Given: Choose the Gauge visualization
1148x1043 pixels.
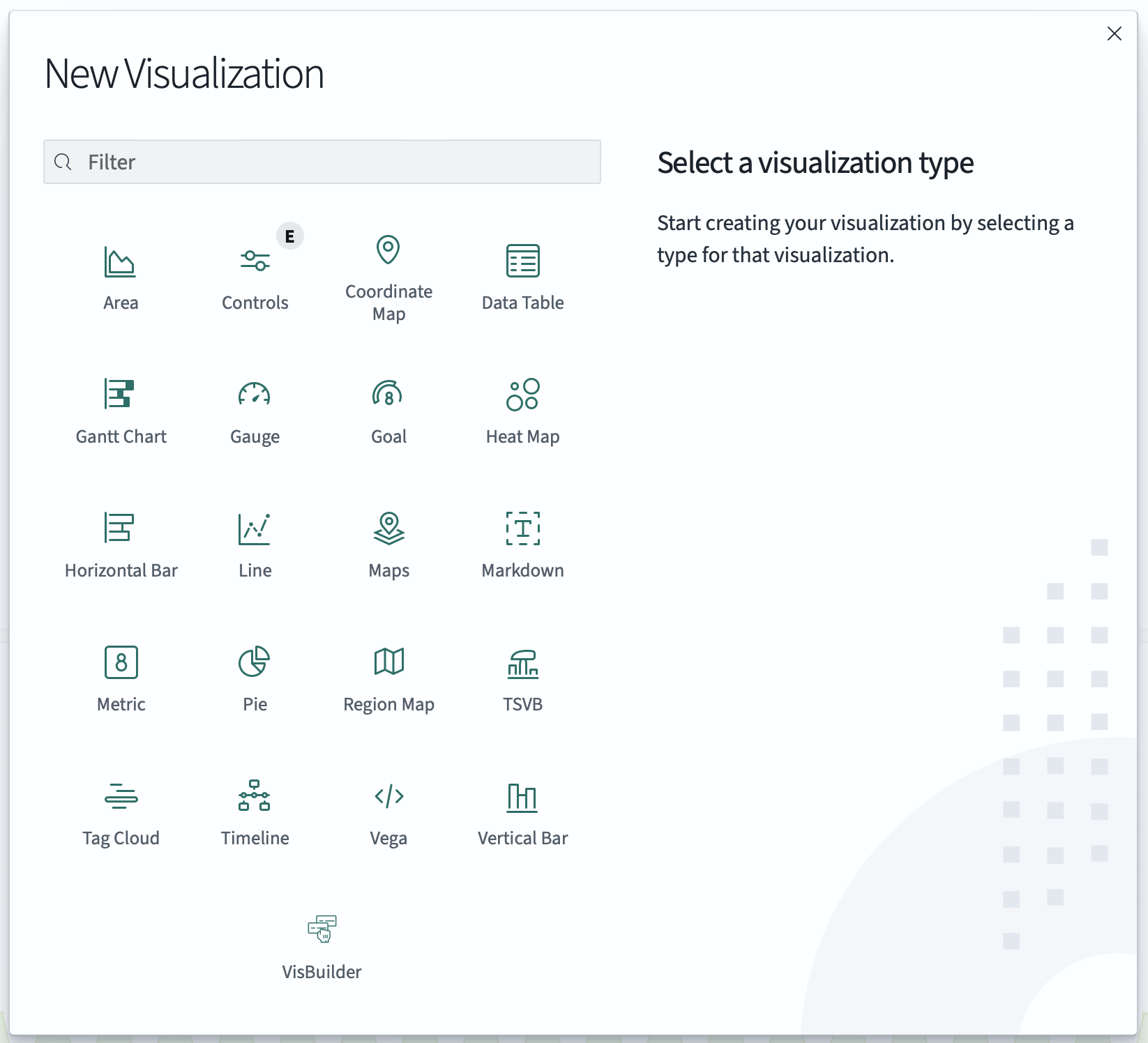Looking at the screenshot, I should click(x=255, y=395).
